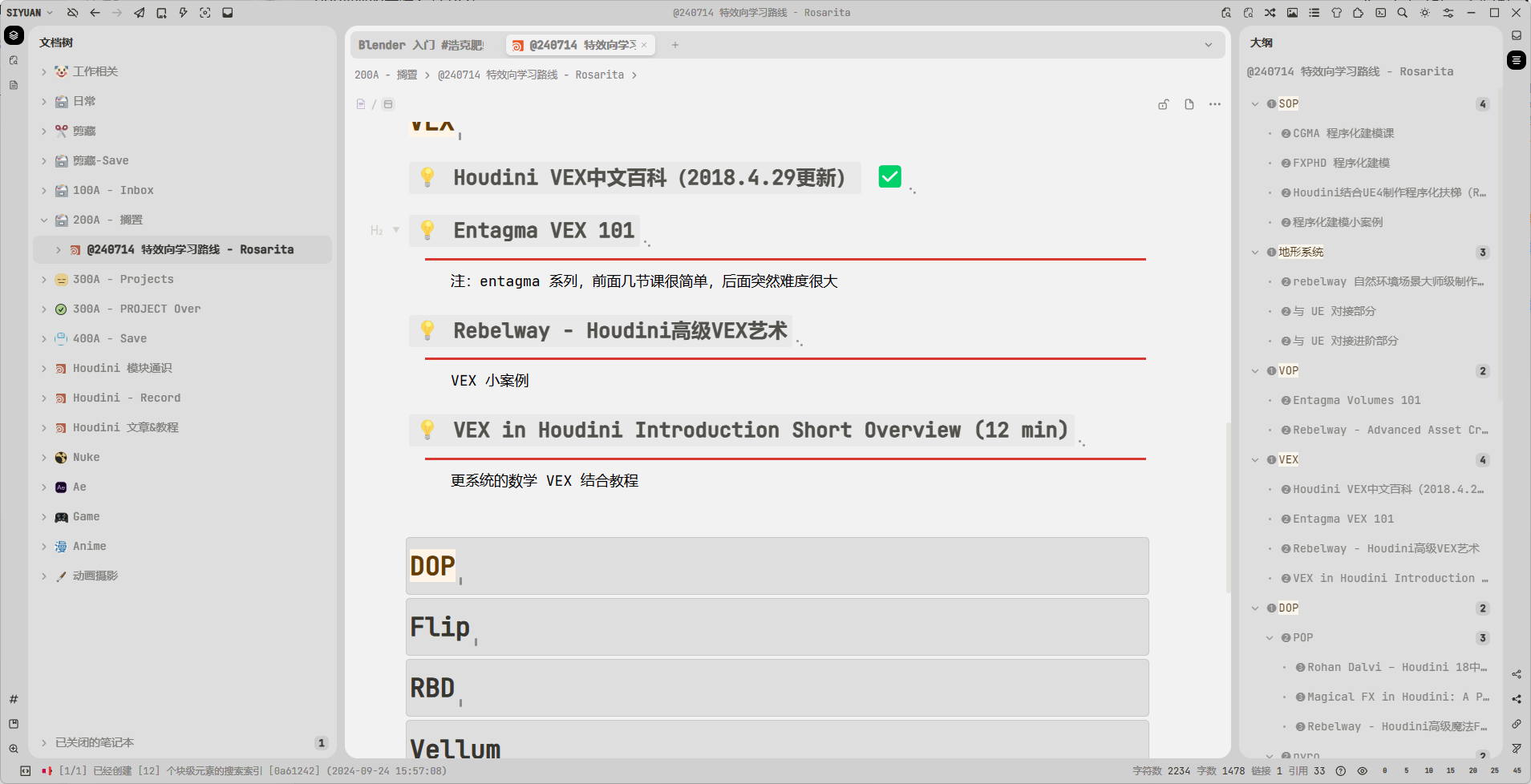The image size is (1531, 784).
Task: Click Rebelway - Houdini高级VEX艺术 heading
Action: [620, 330]
